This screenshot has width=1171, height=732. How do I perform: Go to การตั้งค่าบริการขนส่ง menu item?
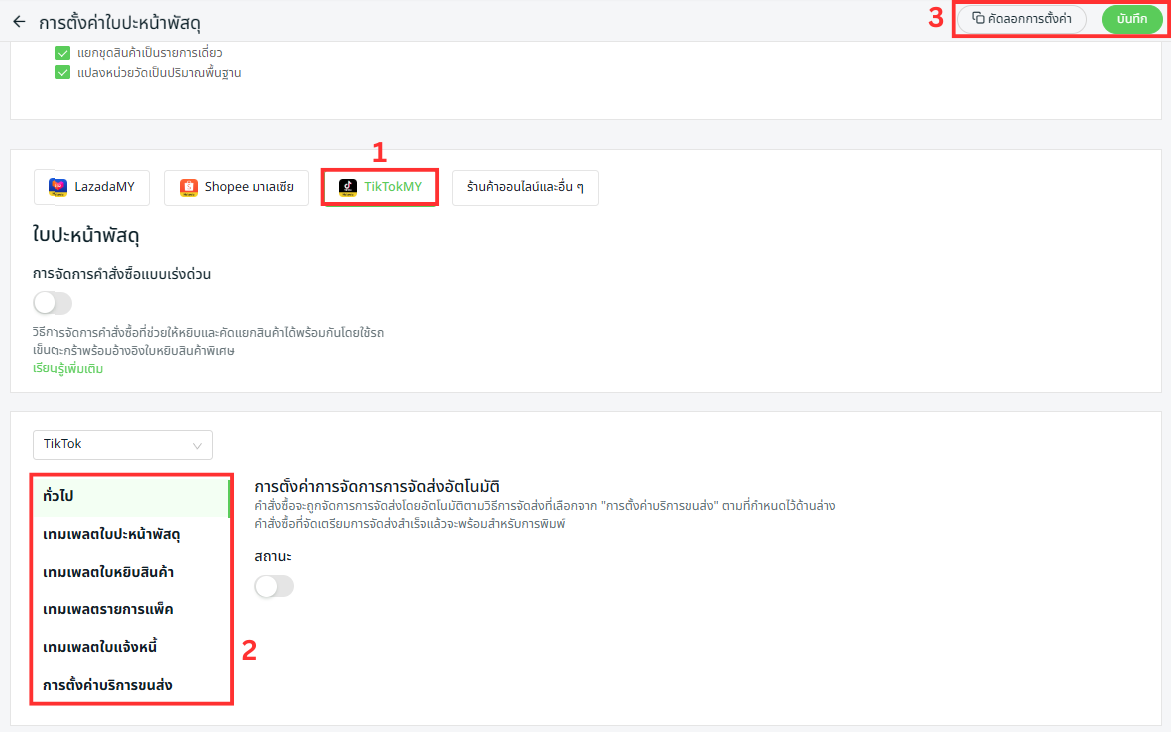coord(107,686)
